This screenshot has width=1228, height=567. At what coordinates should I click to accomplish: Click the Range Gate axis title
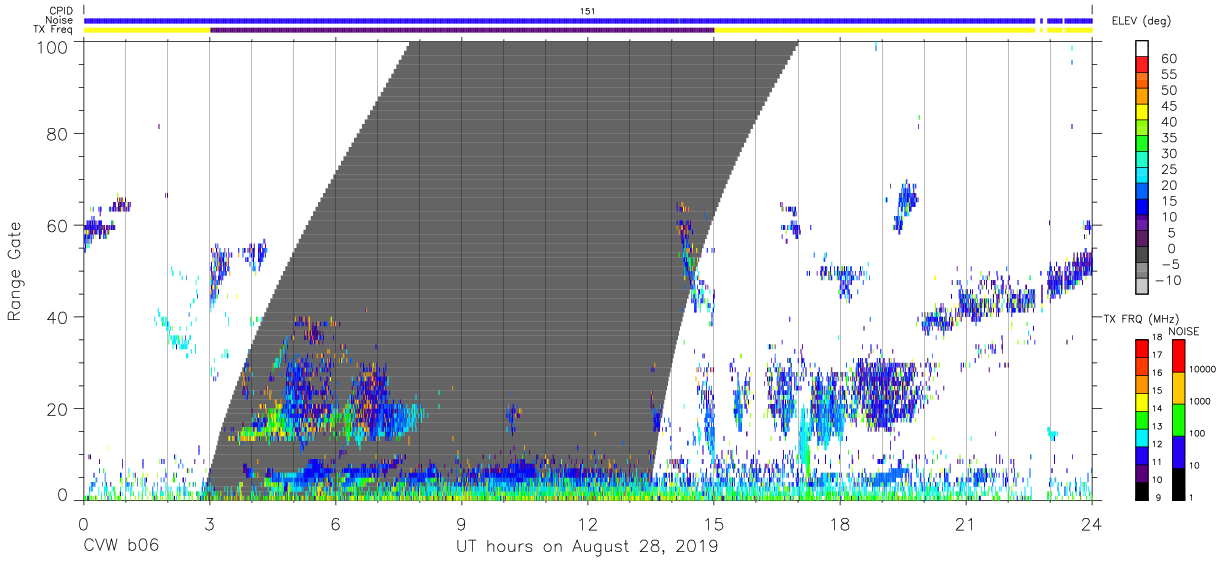pos(15,272)
